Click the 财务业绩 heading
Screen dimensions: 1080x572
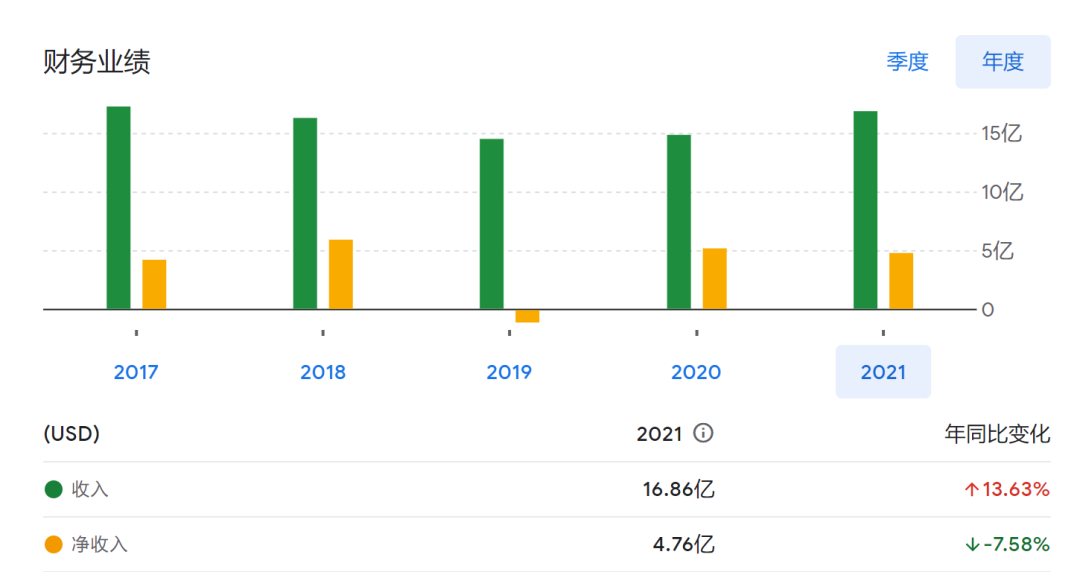click(x=96, y=62)
